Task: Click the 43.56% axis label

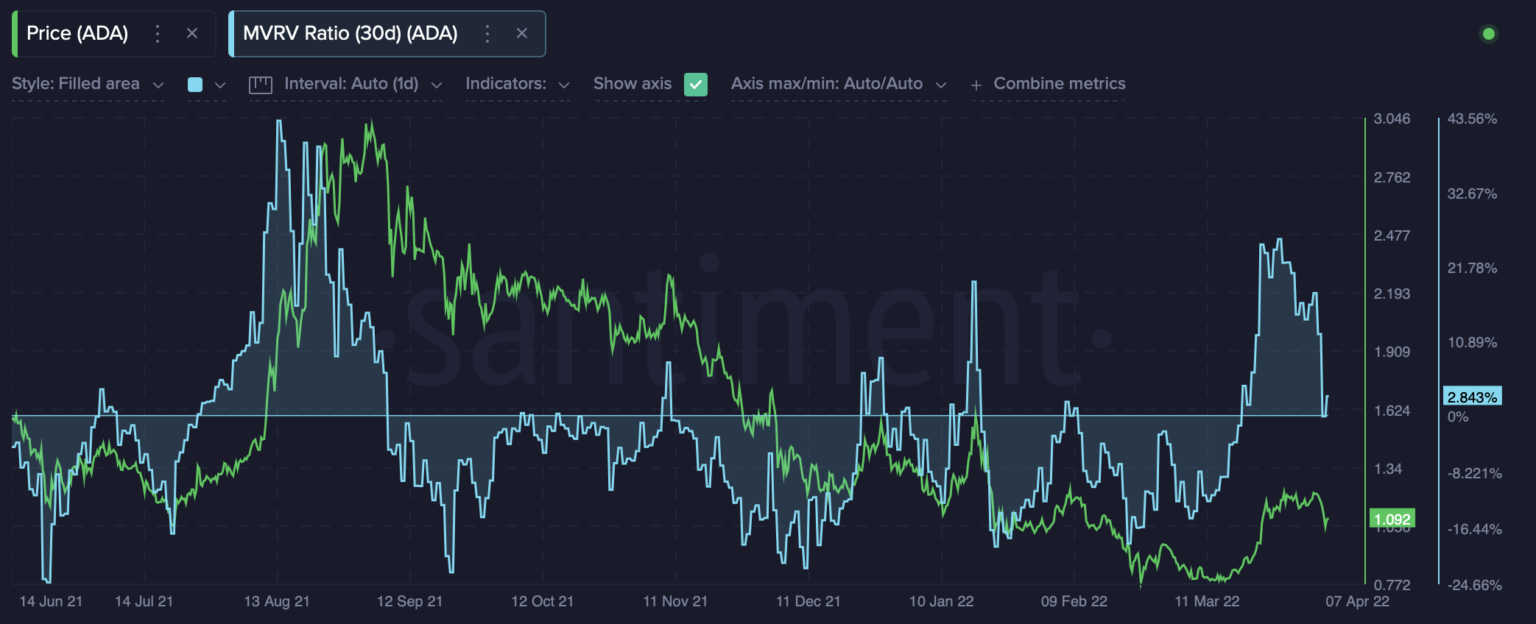Action: (1472, 118)
